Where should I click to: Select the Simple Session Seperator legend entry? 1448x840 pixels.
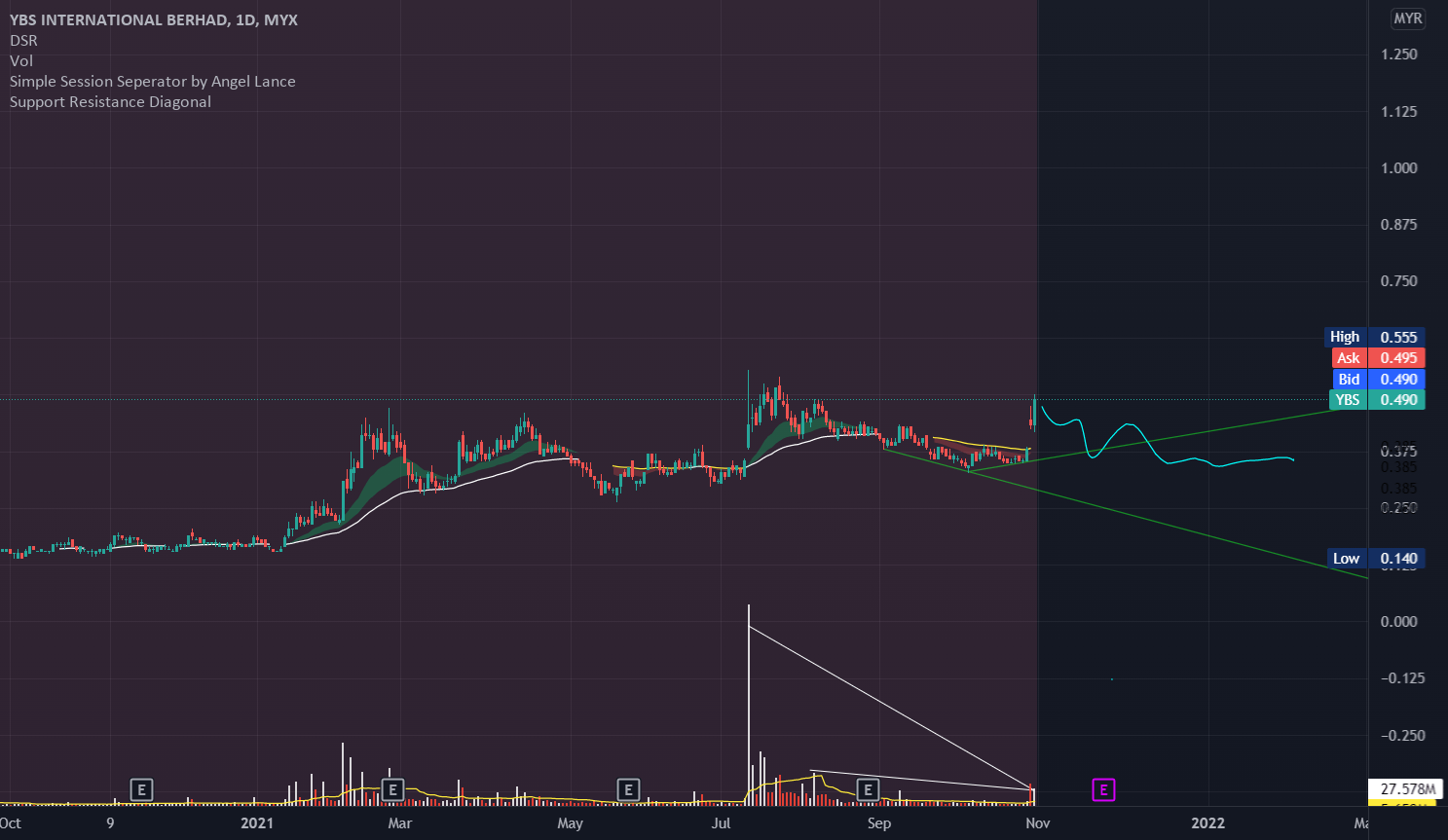point(152,81)
